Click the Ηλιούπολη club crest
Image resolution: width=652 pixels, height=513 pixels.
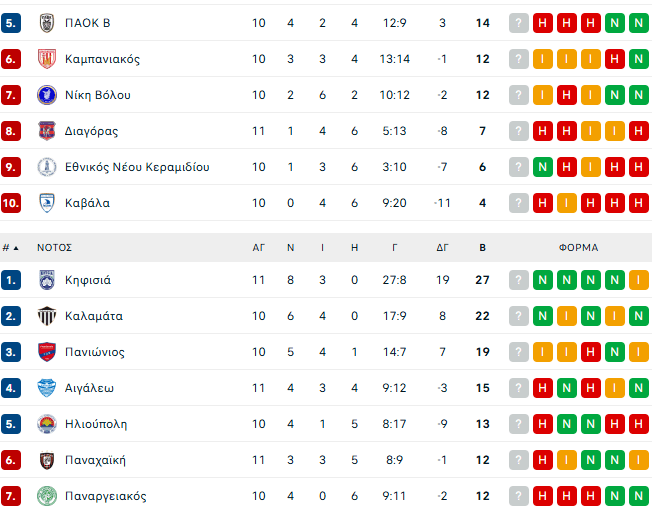[x=46, y=424]
